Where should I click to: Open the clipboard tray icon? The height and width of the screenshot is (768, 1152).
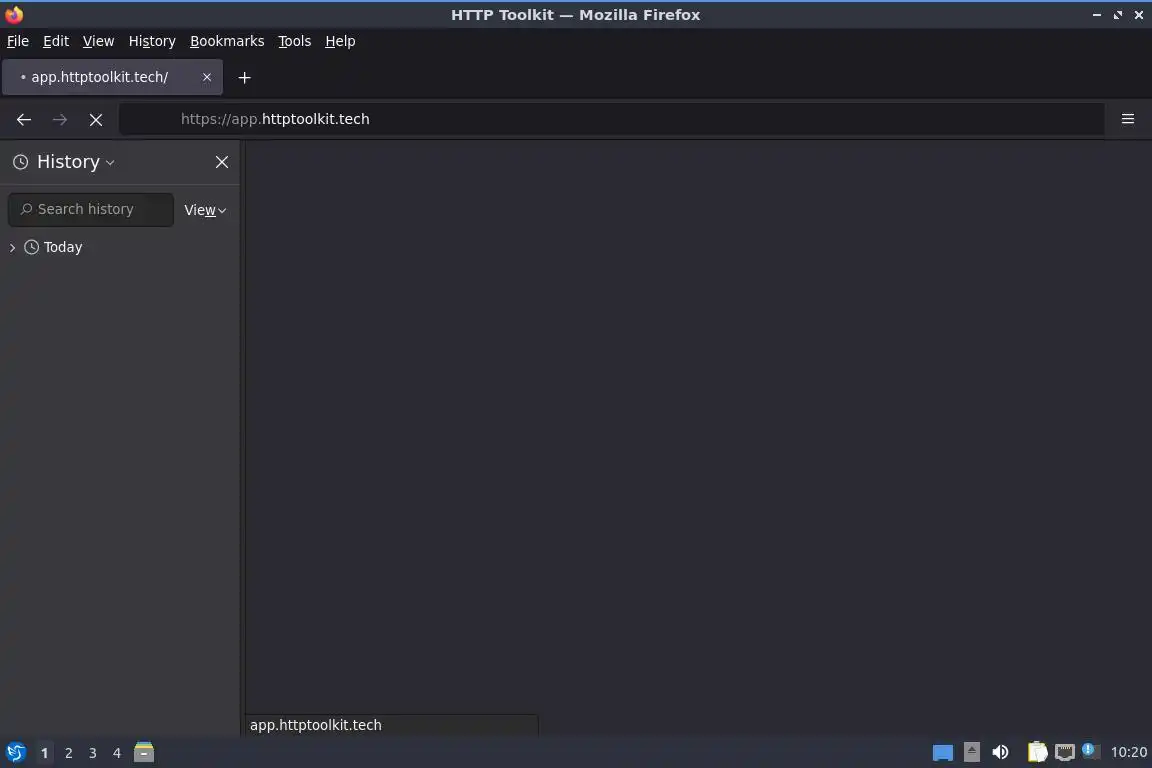point(1037,752)
